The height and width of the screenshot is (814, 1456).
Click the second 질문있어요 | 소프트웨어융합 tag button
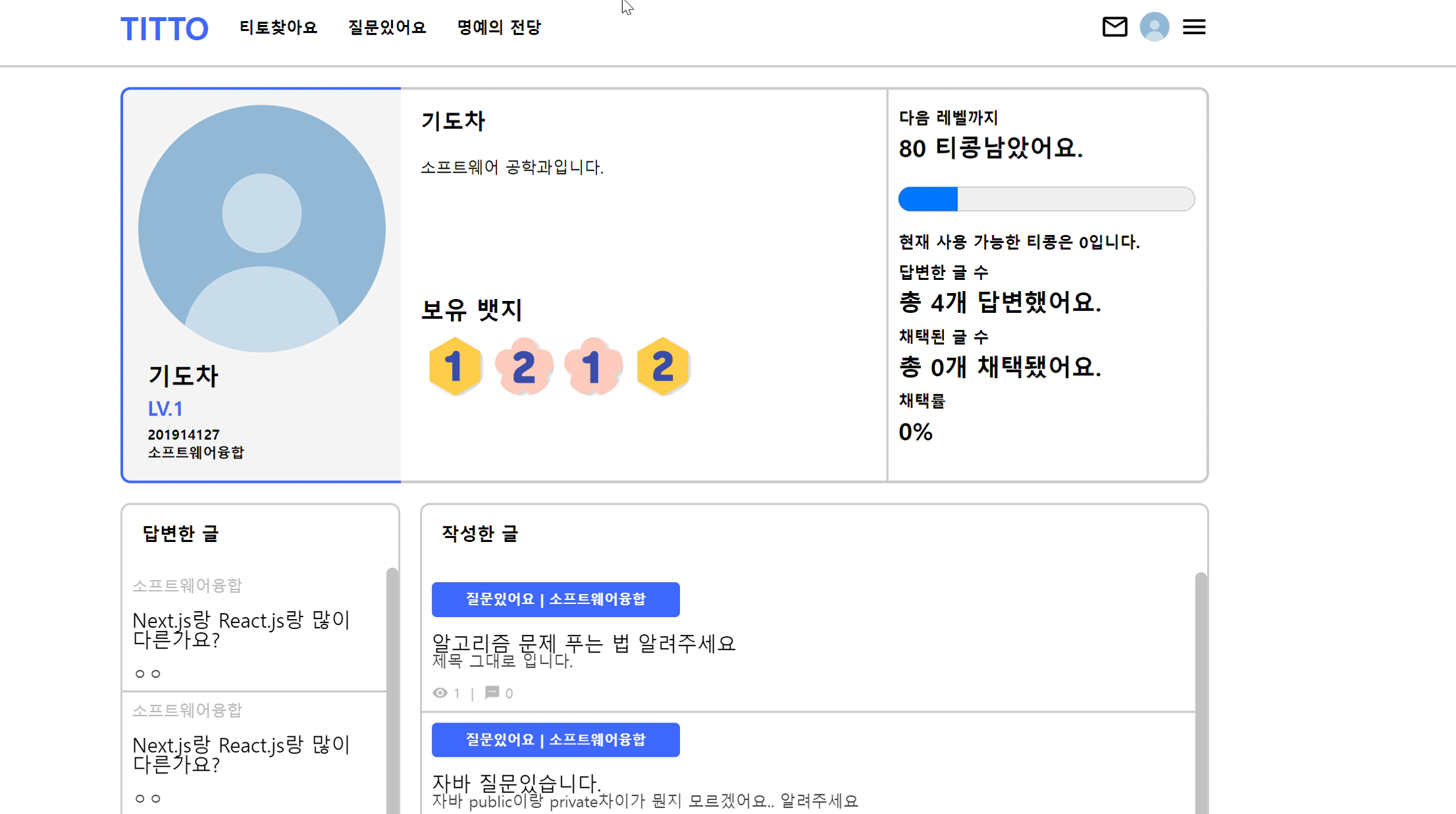pos(556,740)
